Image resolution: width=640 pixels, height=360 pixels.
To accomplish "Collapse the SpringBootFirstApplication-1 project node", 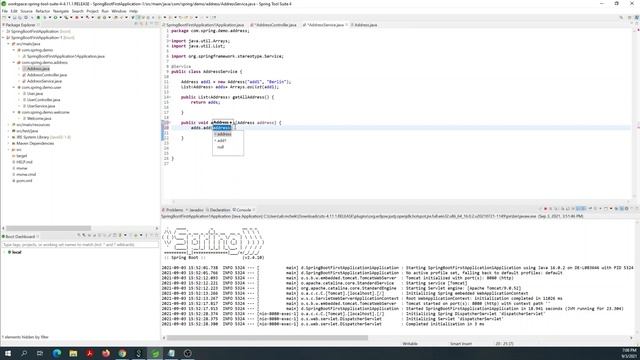I will point(3,38).
